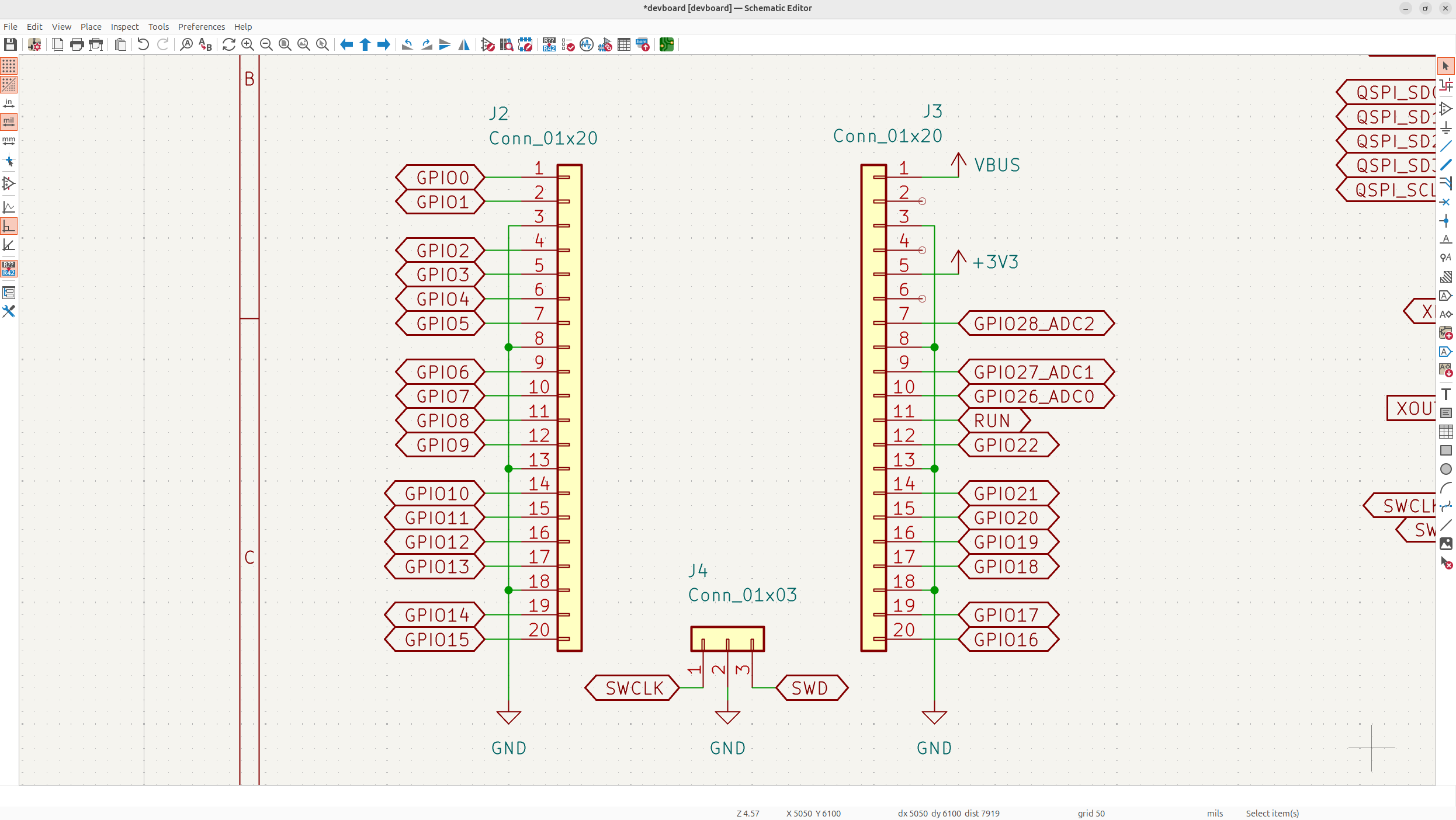Open the Inspect menu
1456x820 pixels.
[x=124, y=27]
